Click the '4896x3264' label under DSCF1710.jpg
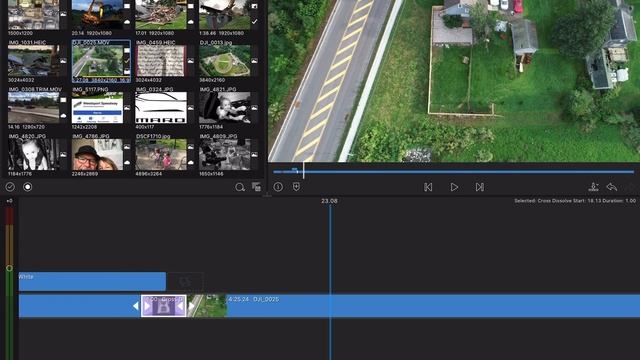Screen dimensions: 640x360 tap(149, 174)
